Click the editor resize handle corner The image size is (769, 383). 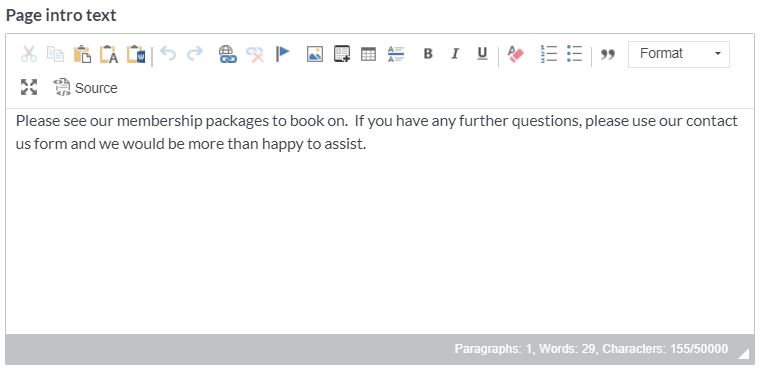coord(743,353)
